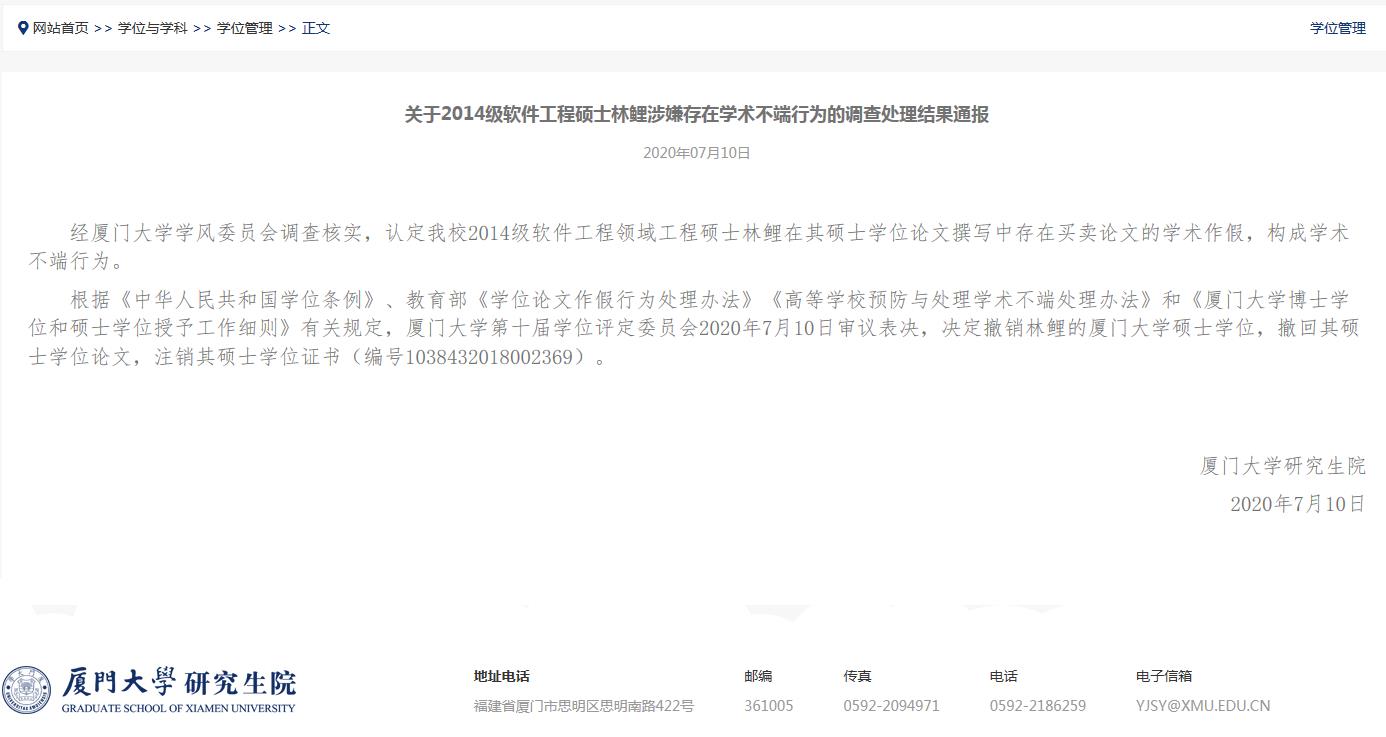1386x737 pixels.
Task: Click phone number 0592-2186259
Action: [x=1038, y=705]
